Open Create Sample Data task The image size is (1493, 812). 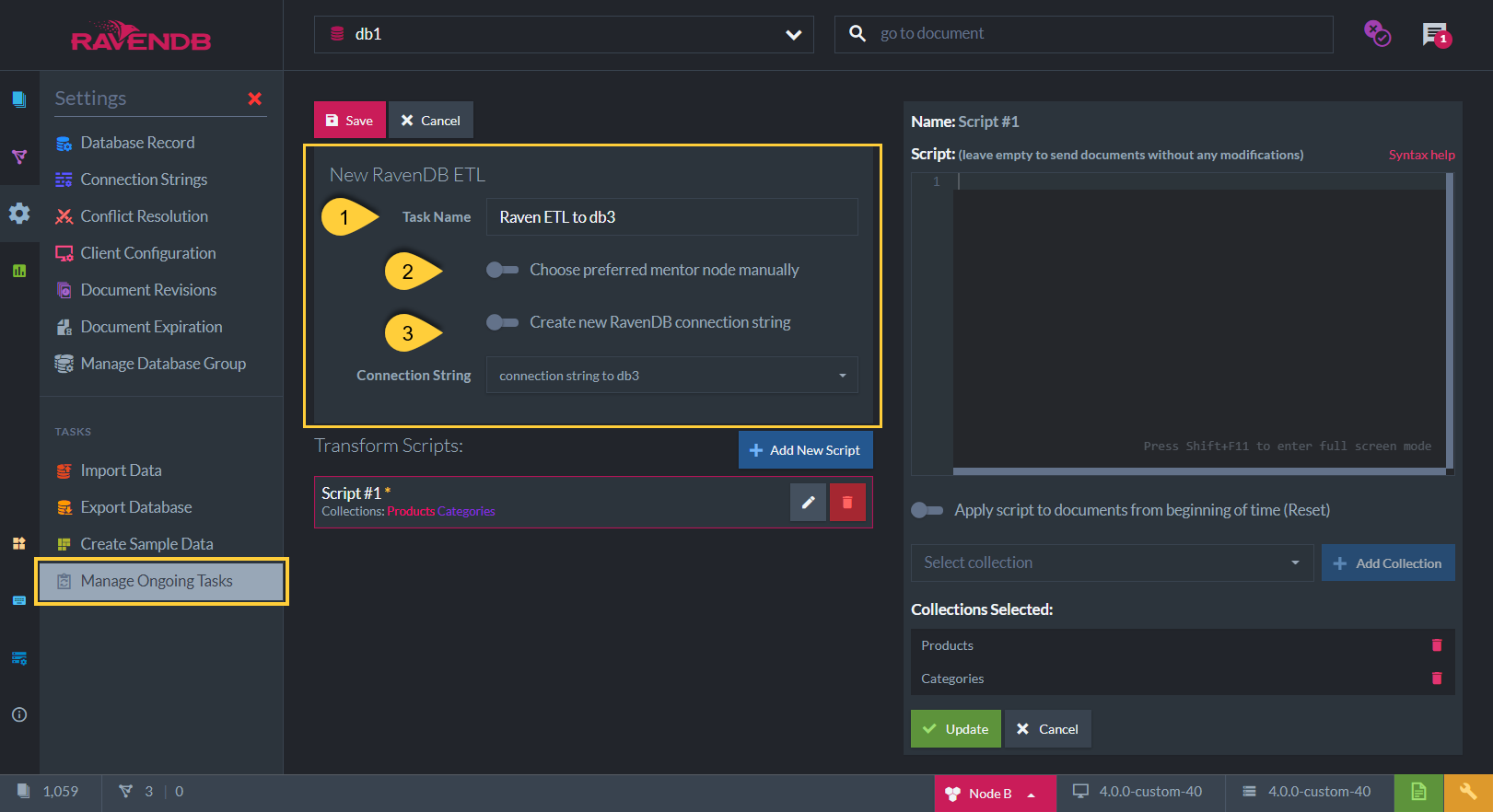tap(146, 544)
